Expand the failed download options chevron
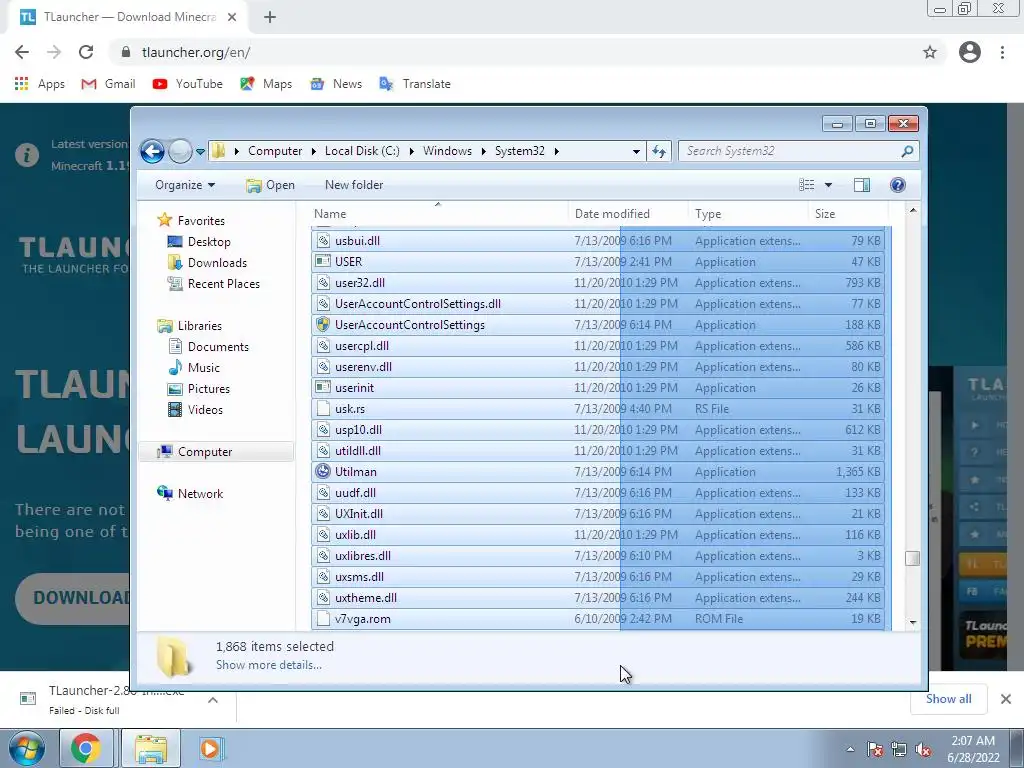The width and height of the screenshot is (1024, 768). [213, 700]
